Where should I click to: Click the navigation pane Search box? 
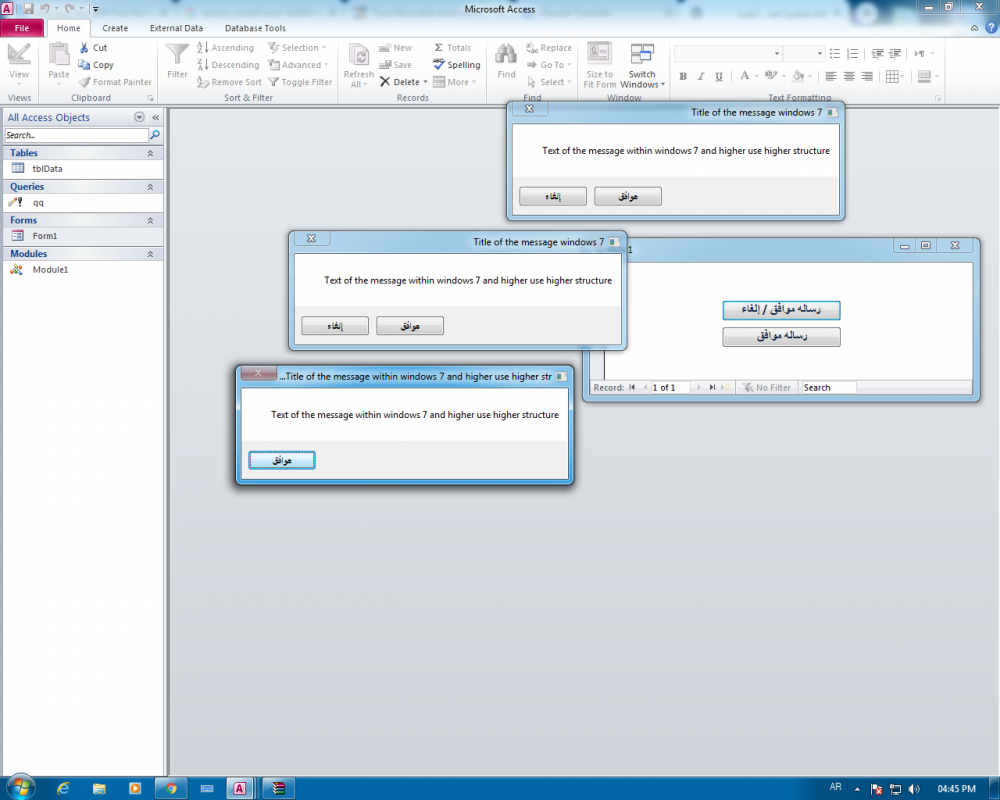click(76, 135)
